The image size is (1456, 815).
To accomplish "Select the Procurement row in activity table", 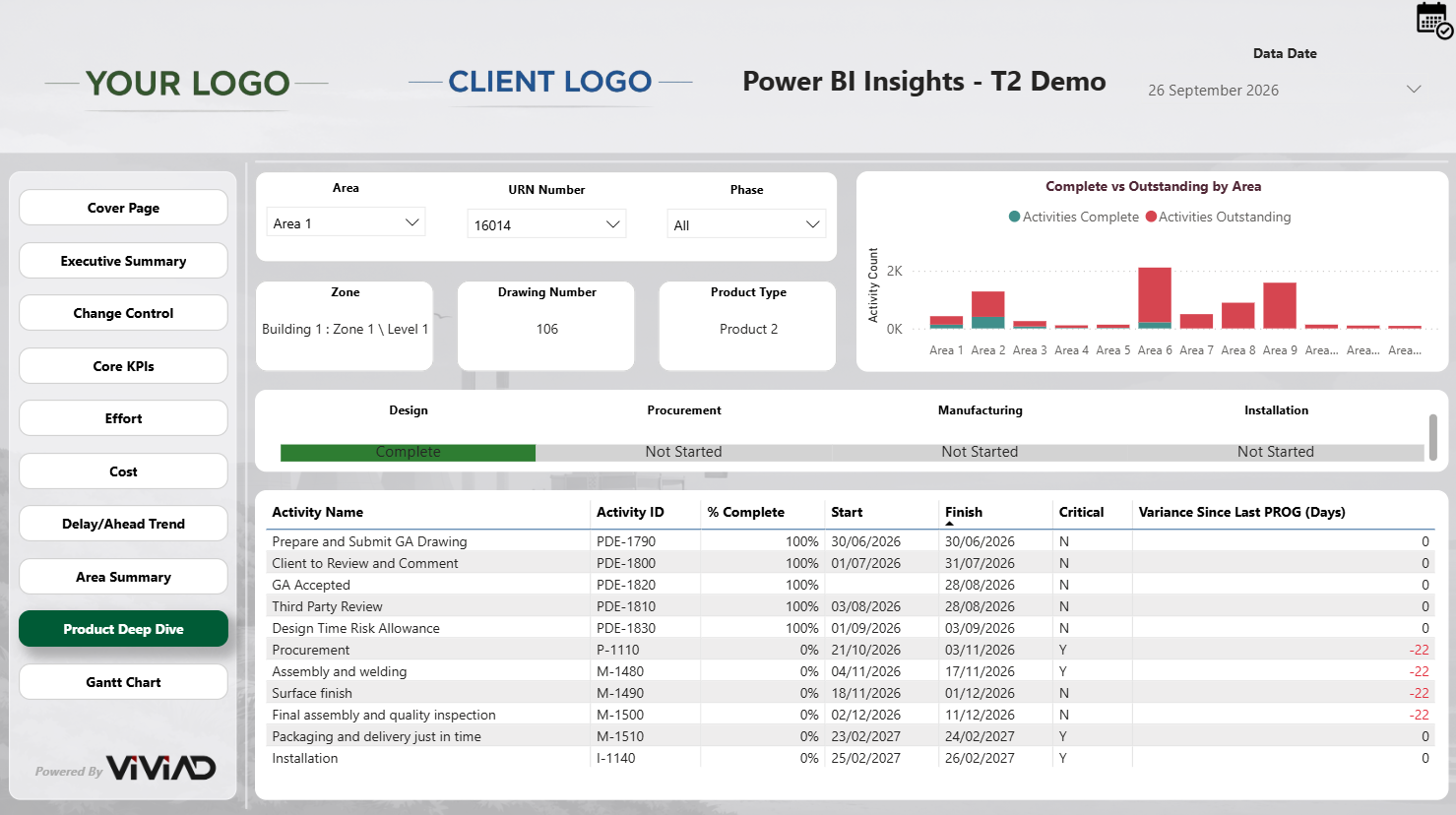I will [311, 650].
